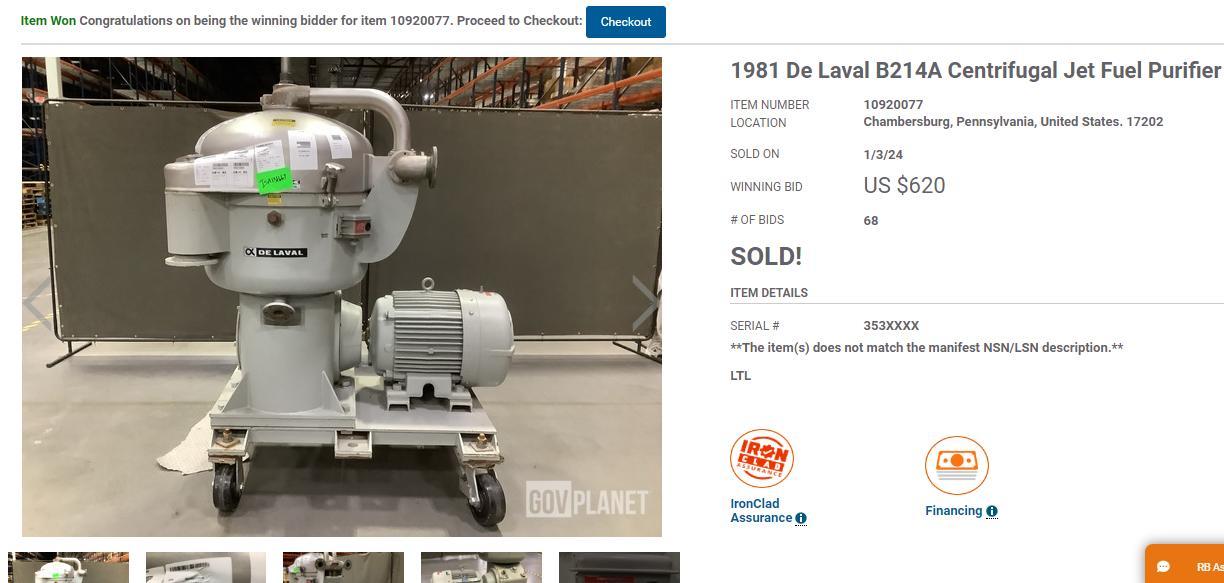Click the Checkout button
The width and height of the screenshot is (1224, 583).
(625, 22)
